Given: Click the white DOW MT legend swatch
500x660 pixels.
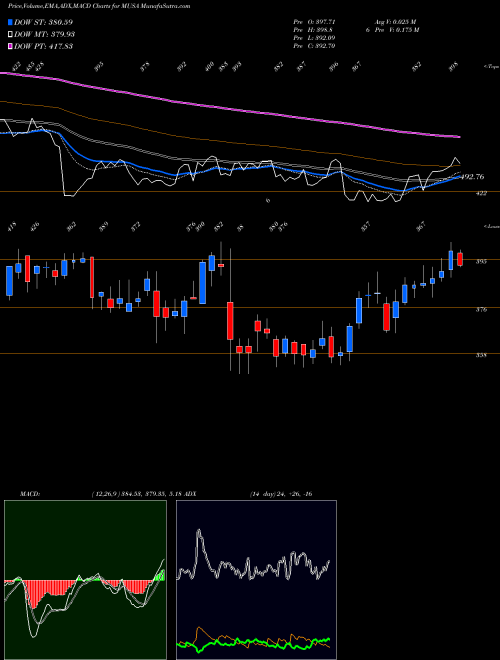Looking at the screenshot, I should [10, 34].
